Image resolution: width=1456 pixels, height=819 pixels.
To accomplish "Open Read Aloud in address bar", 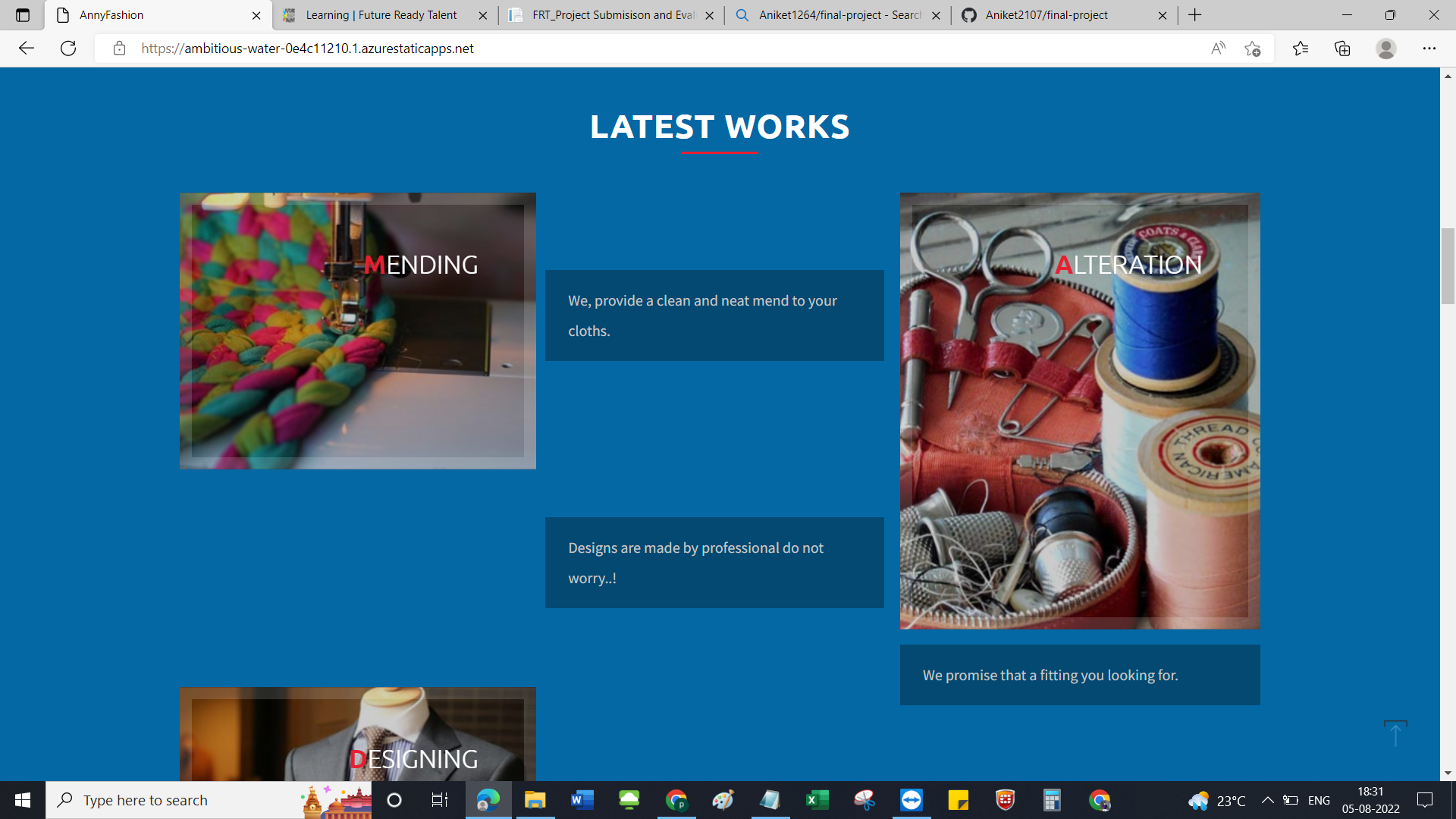I will coord(1218,49).
